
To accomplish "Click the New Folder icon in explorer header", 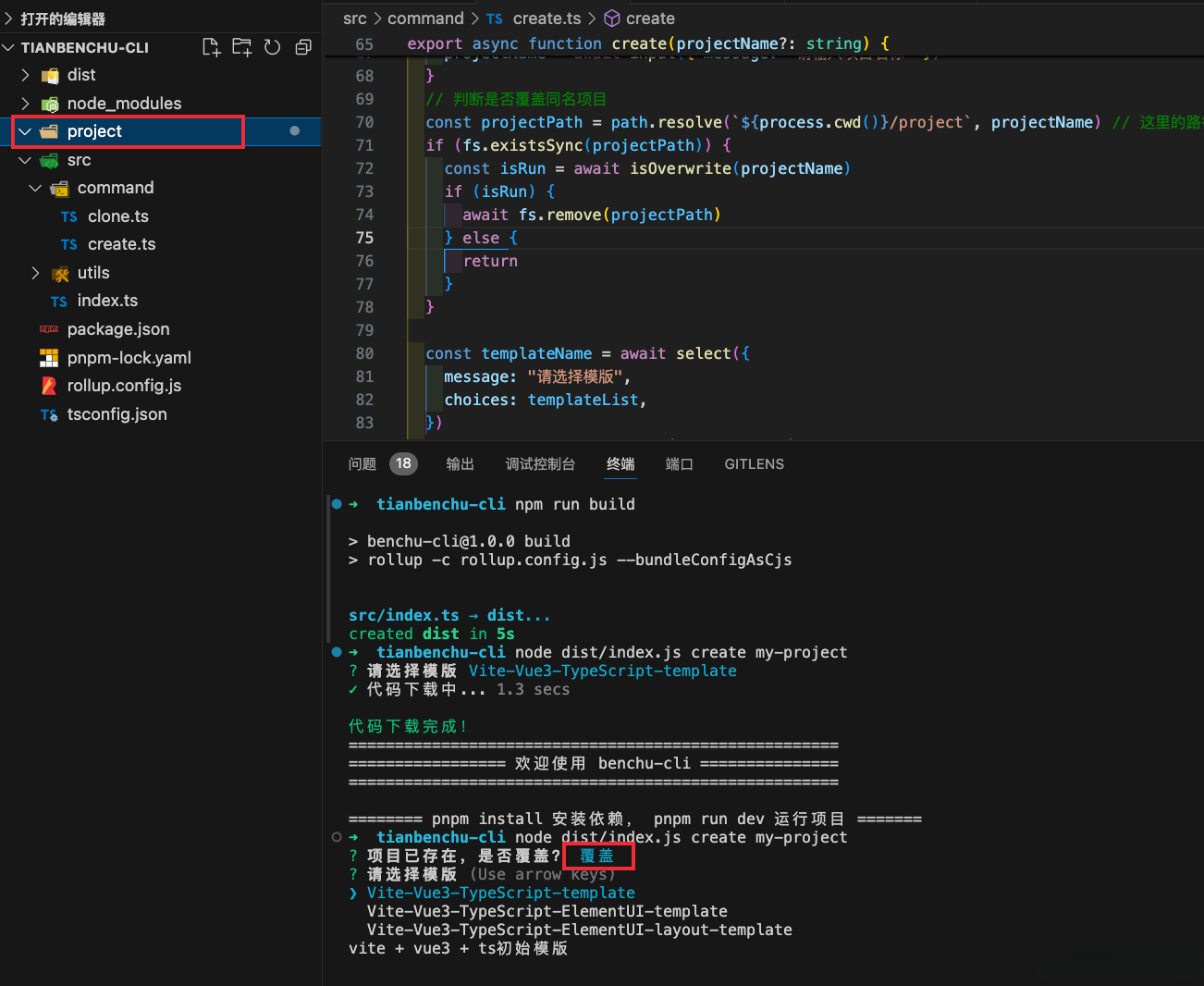I will tap(241, 47).
